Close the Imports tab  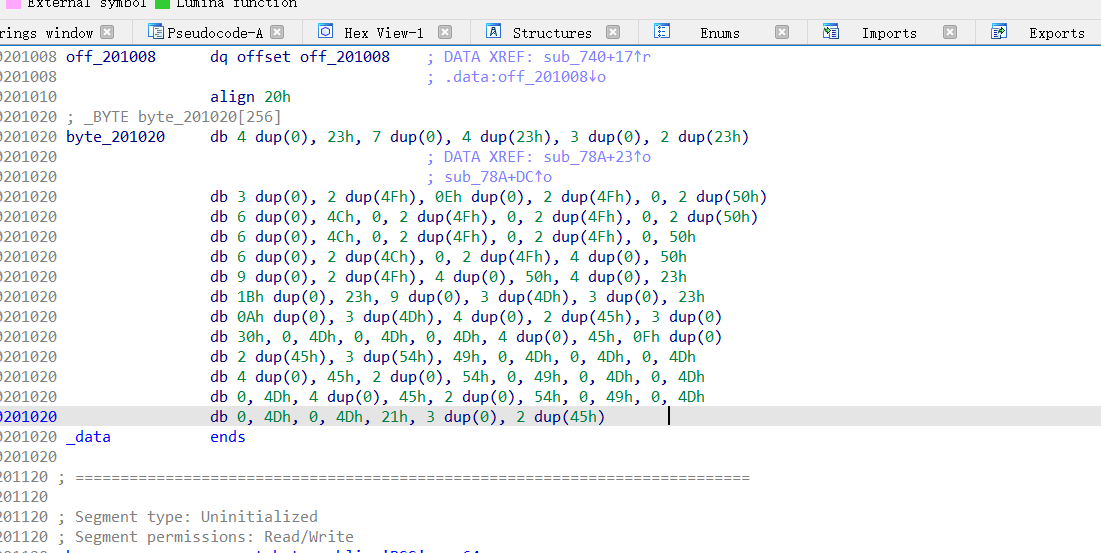pyautogui.click(x=949, y=32)
